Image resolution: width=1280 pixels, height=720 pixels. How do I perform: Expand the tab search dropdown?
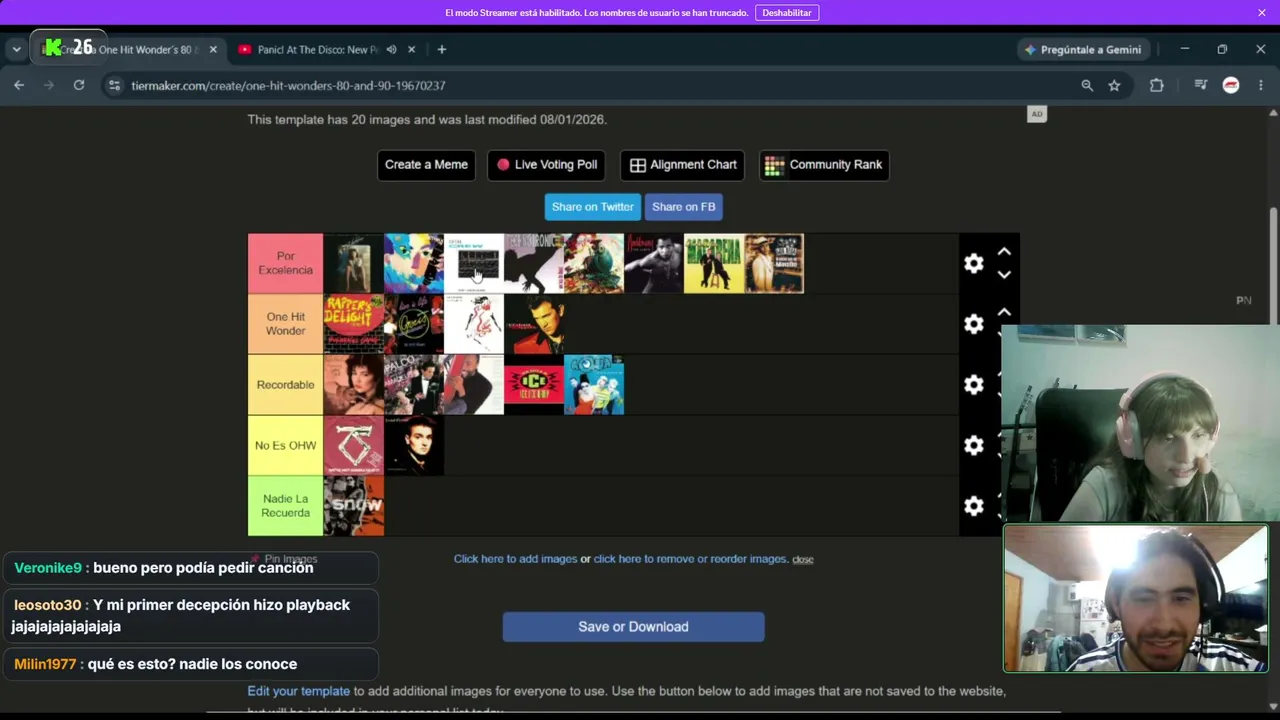pyautogui.click(x=16, y=49)
